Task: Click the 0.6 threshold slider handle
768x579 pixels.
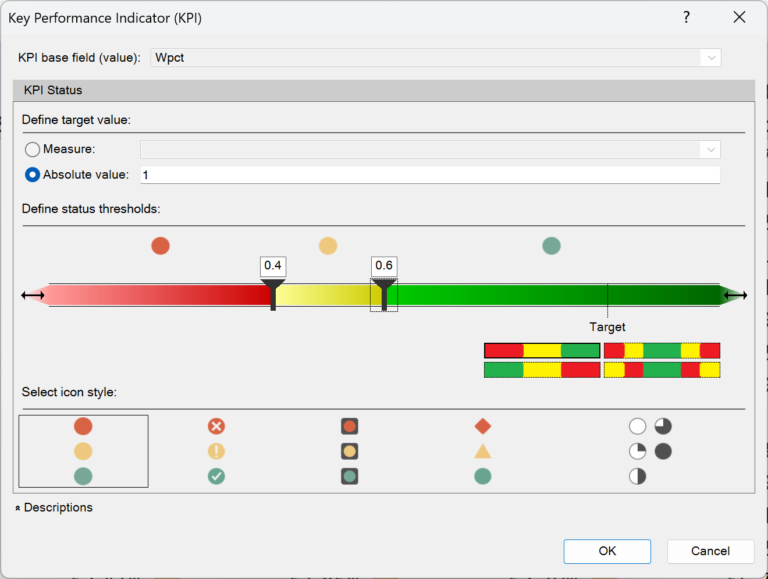Action: tap(384, 294)
